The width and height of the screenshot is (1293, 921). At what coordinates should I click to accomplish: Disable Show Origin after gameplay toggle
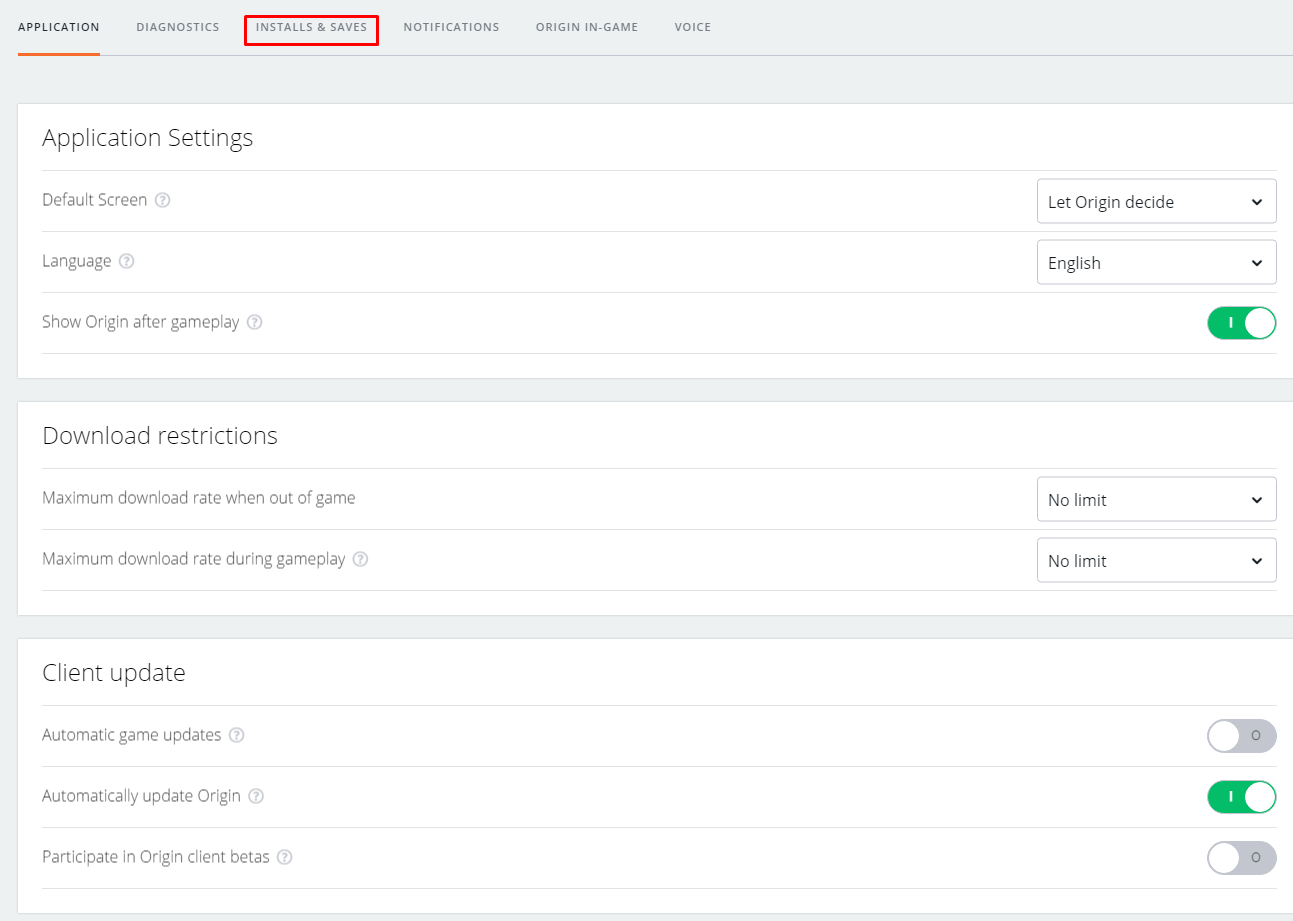(x=1242, y=323)
